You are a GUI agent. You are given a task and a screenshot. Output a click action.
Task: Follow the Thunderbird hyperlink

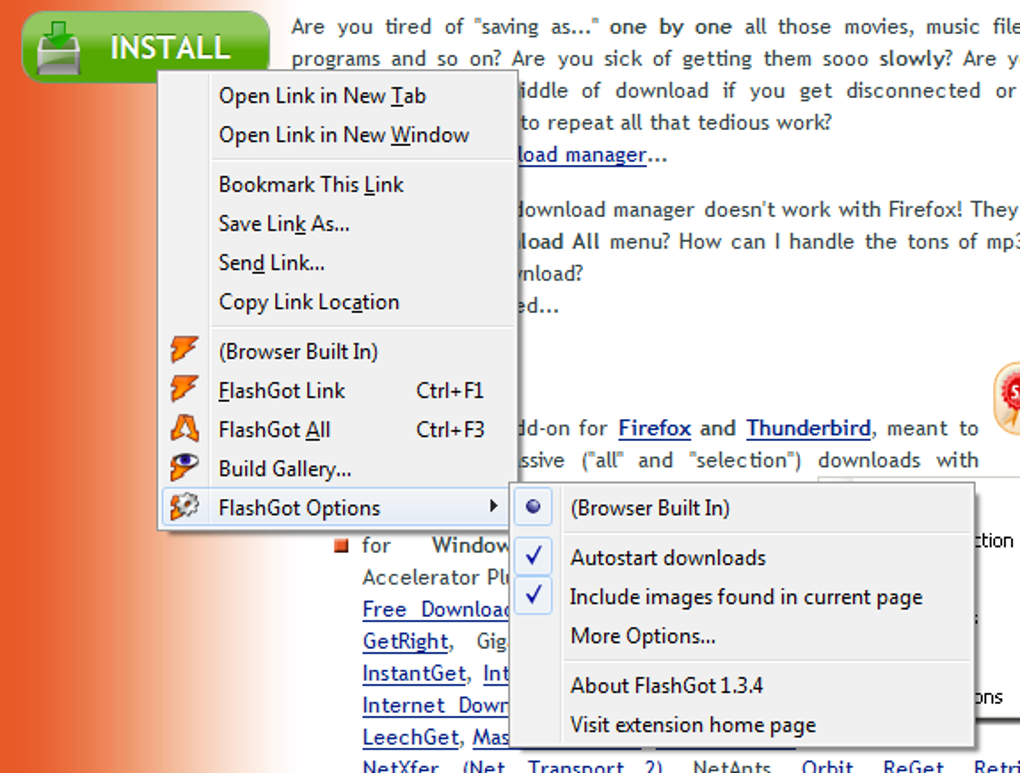coord(808,428)
